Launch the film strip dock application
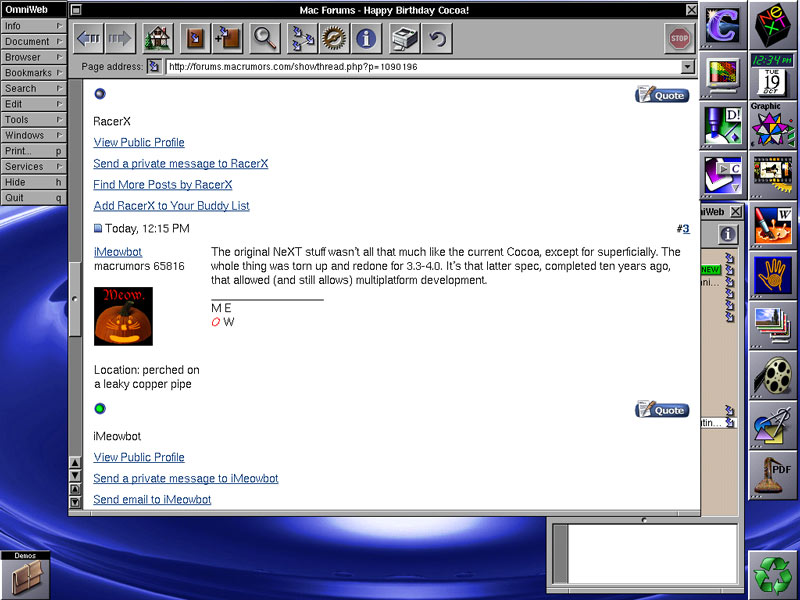The height and width of the screenshot is (600, 800). click(773, 175)
